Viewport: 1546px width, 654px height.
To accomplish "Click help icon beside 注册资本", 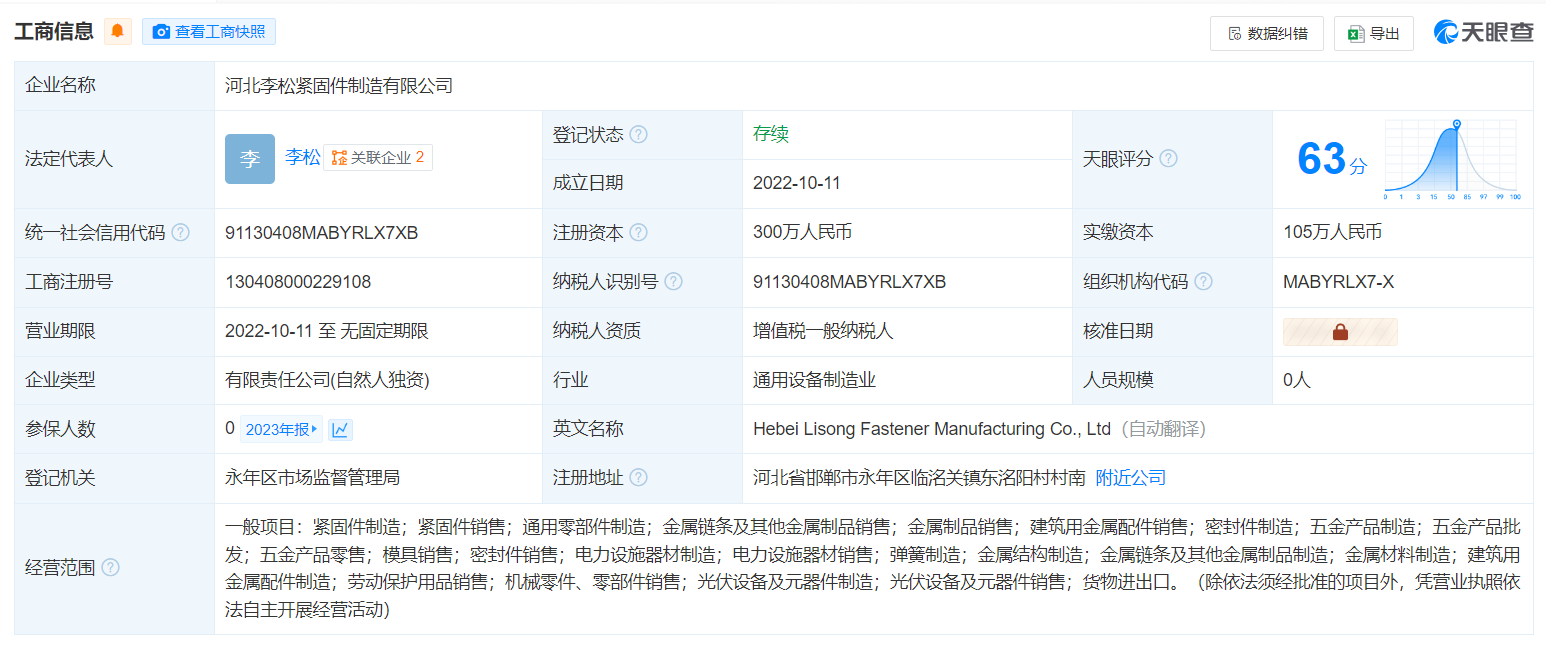I will [x=638, y=233].
